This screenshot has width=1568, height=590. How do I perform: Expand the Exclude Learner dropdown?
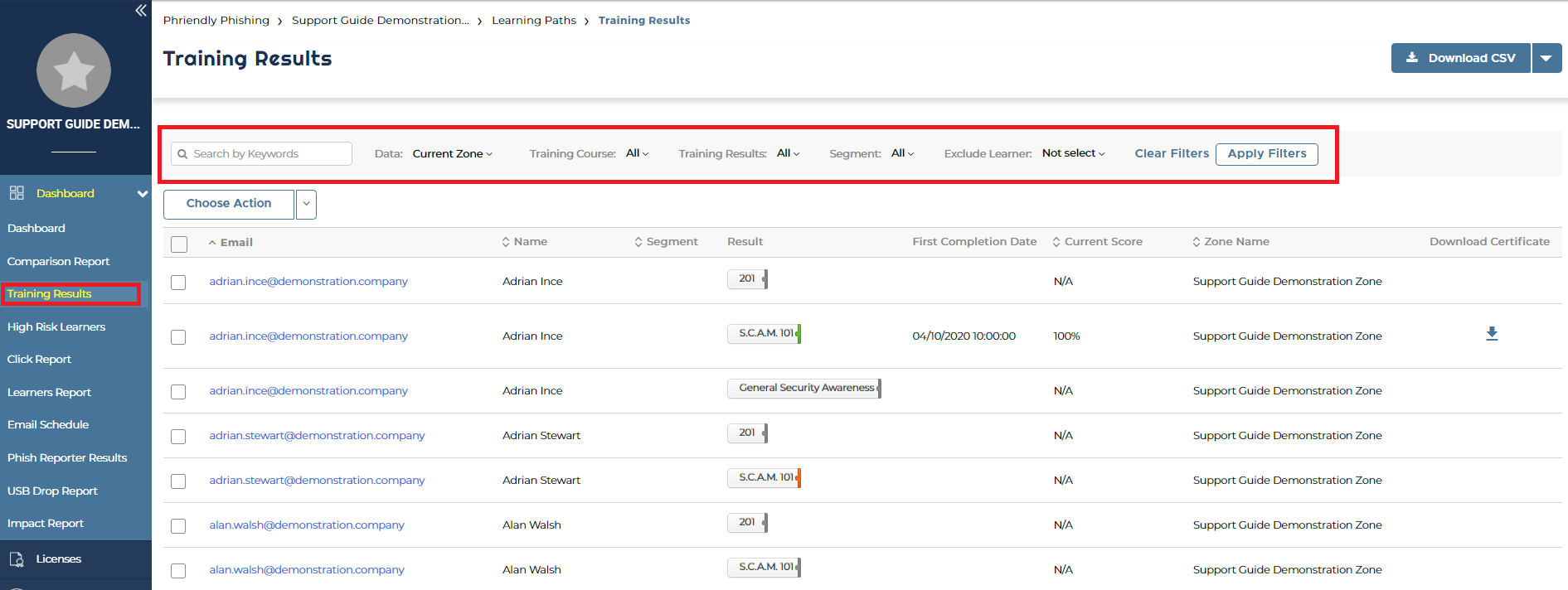point(1073,153)
